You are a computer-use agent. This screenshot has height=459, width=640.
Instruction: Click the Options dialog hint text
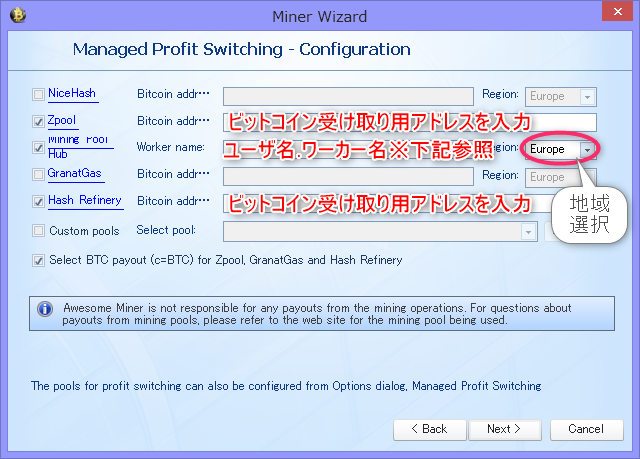[286, 386]
